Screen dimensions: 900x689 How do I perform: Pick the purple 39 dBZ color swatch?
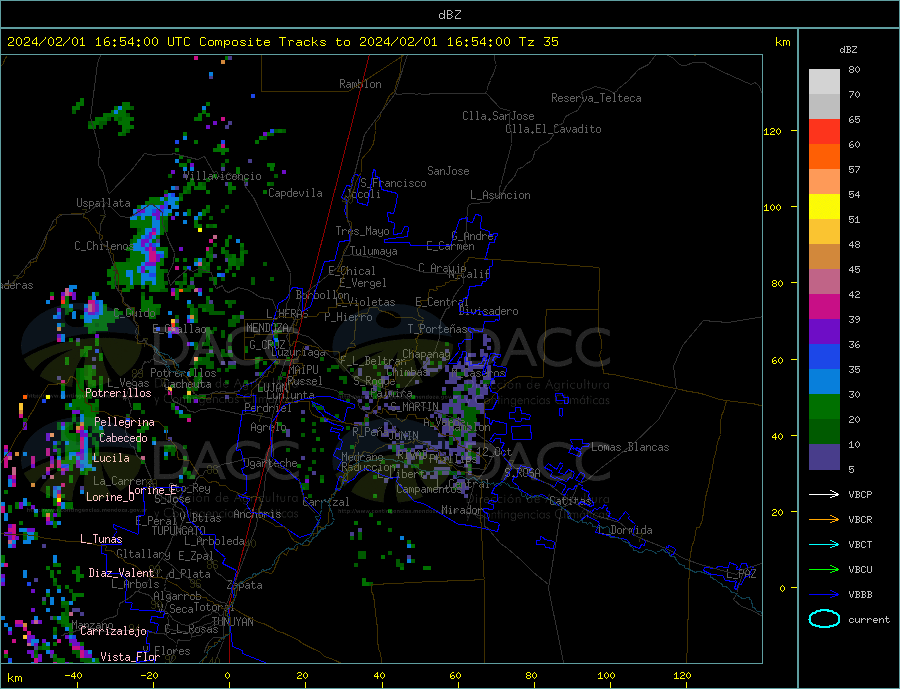pos(824,332)
